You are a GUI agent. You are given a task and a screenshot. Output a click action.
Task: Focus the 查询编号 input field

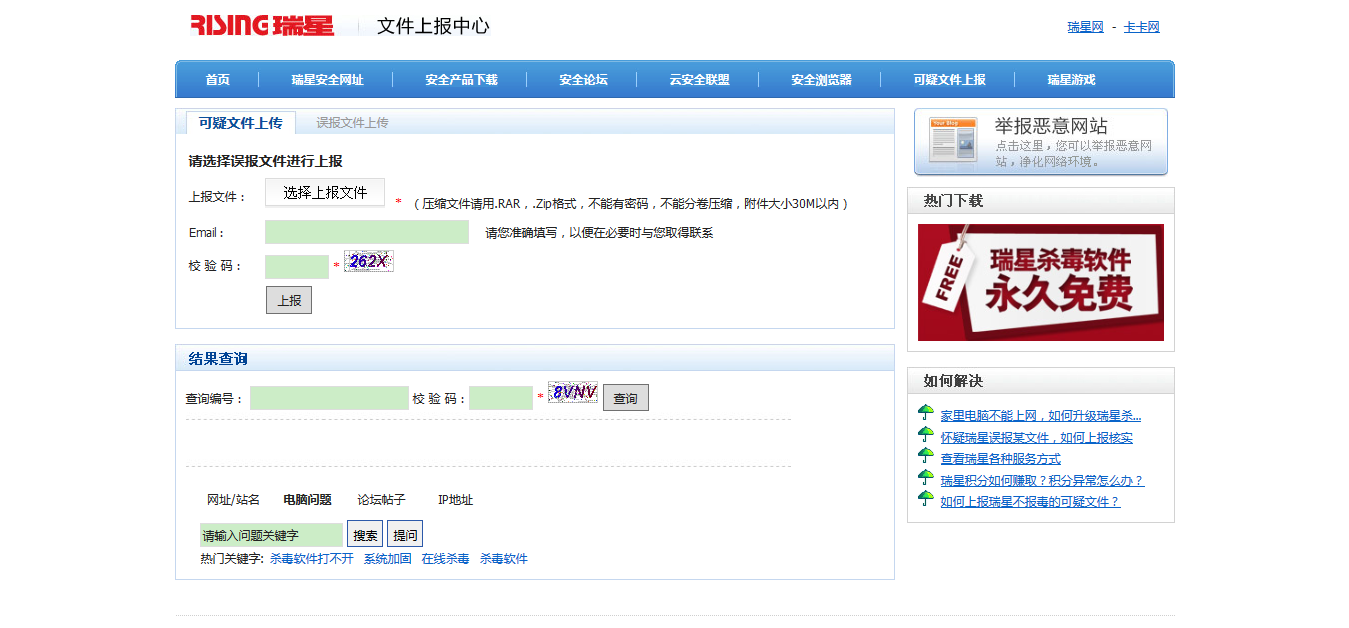click(329, 398)
